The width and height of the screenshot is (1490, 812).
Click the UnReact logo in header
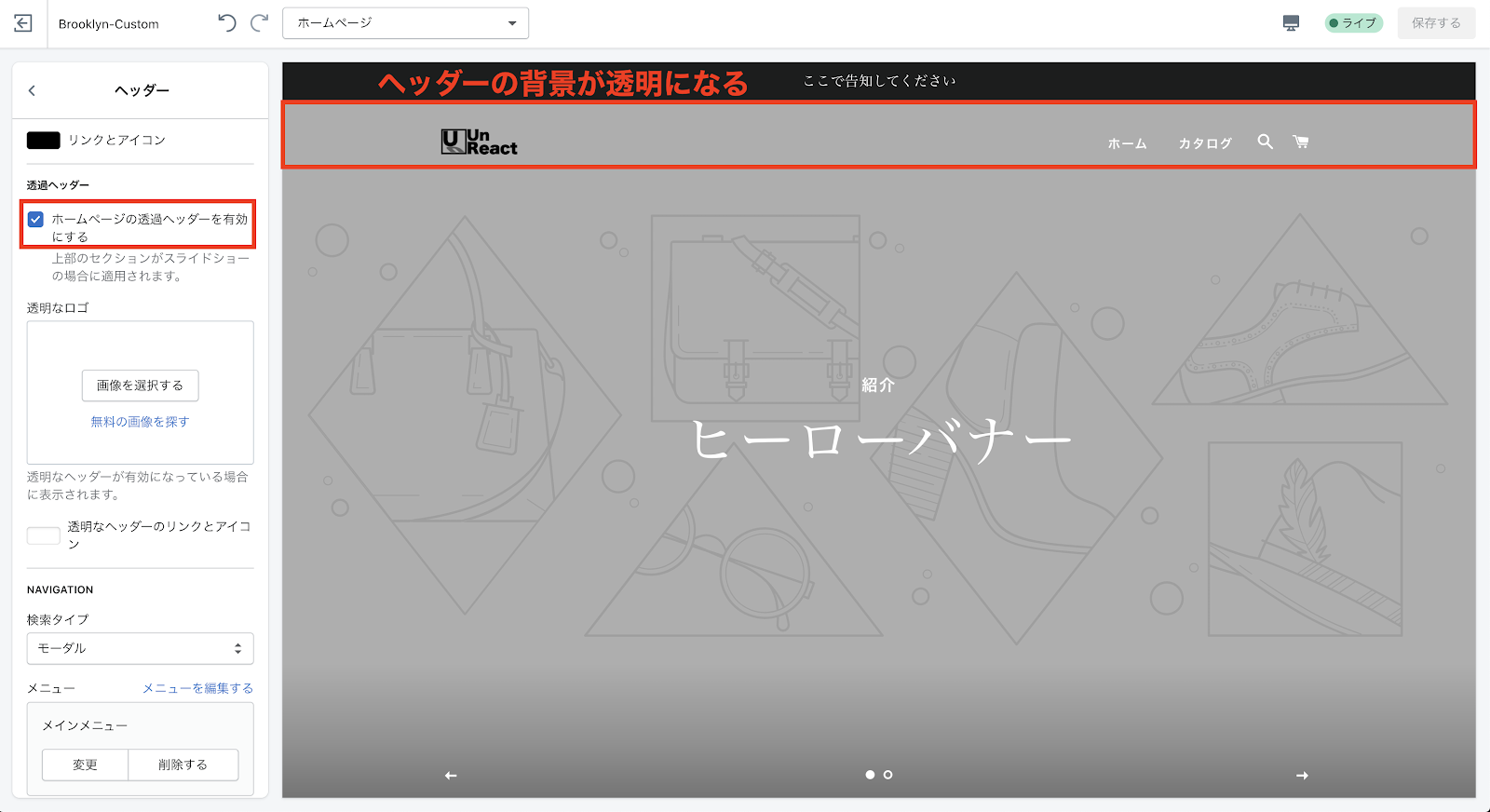(479, 142)
